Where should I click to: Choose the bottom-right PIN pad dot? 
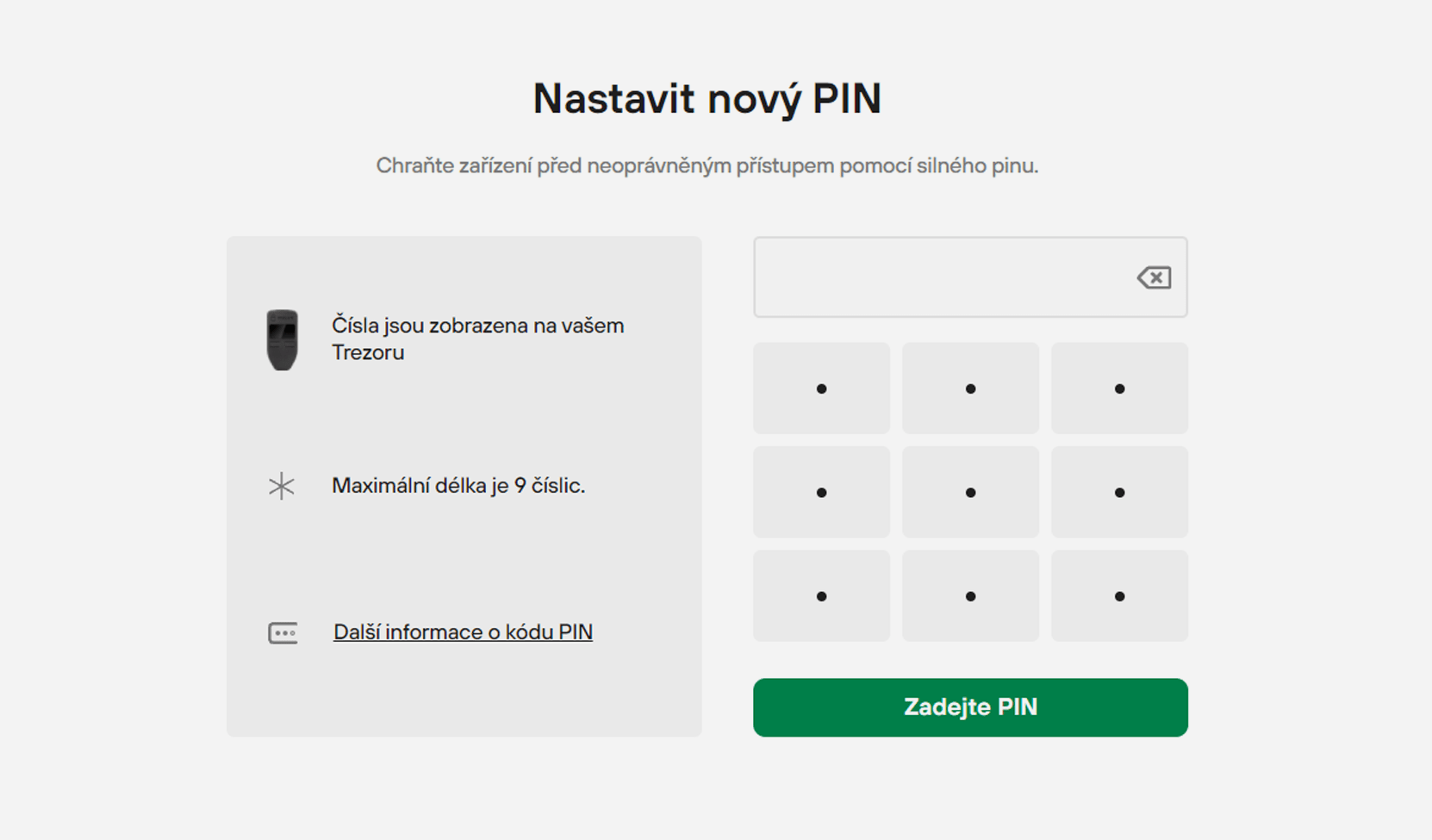[x=1119, y=596]
